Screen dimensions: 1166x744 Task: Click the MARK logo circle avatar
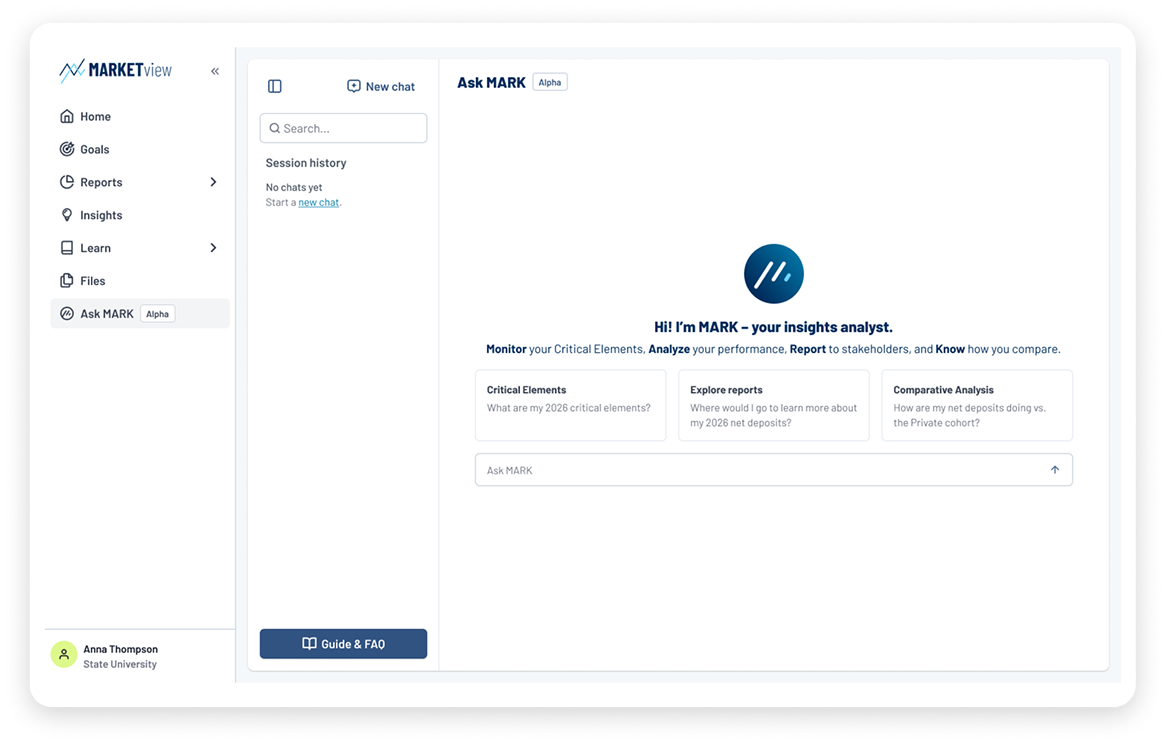[x=773, y=274]
